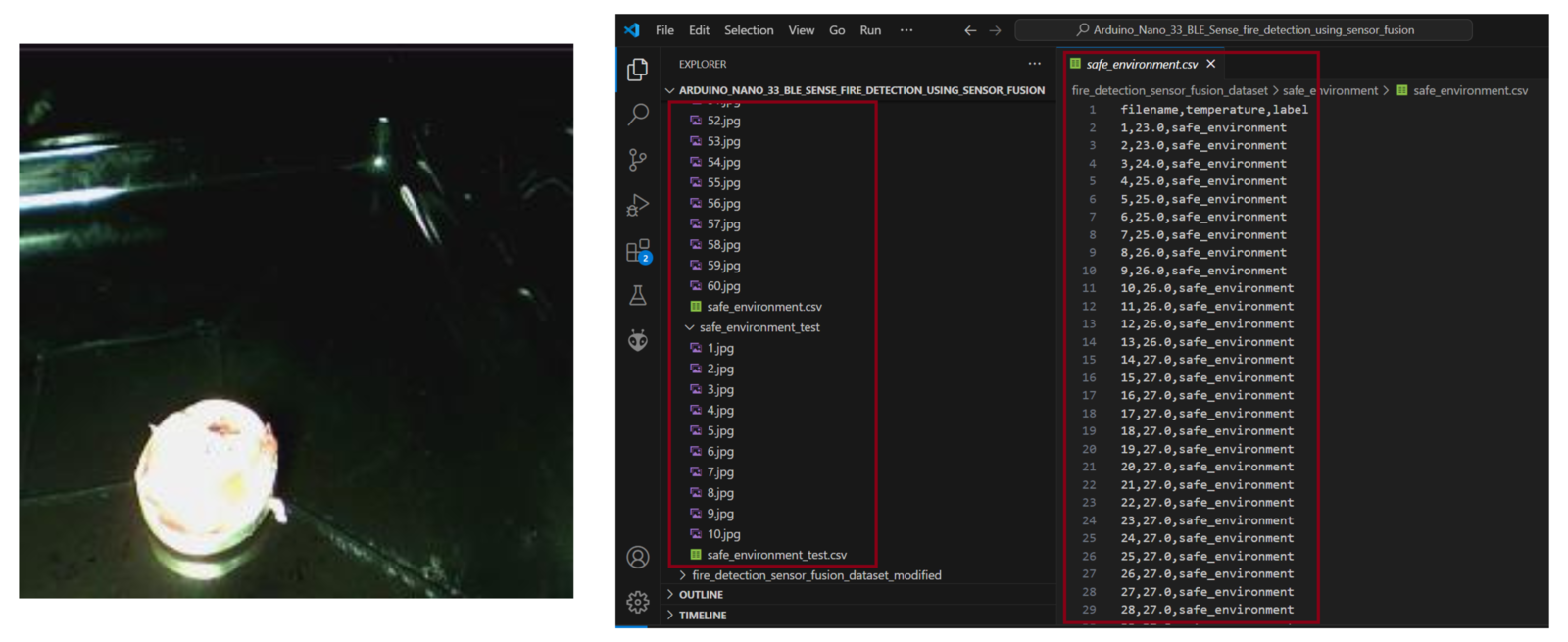
Task: Open the Explorer view icon
Action: click(638, 70)
